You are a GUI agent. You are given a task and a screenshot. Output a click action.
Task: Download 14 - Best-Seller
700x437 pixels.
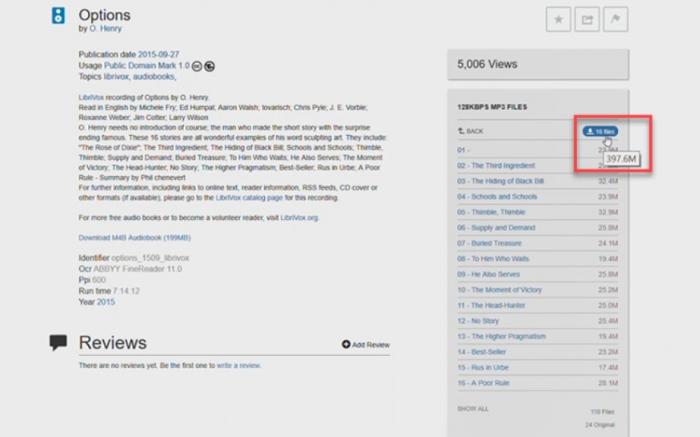click(481, 352)
